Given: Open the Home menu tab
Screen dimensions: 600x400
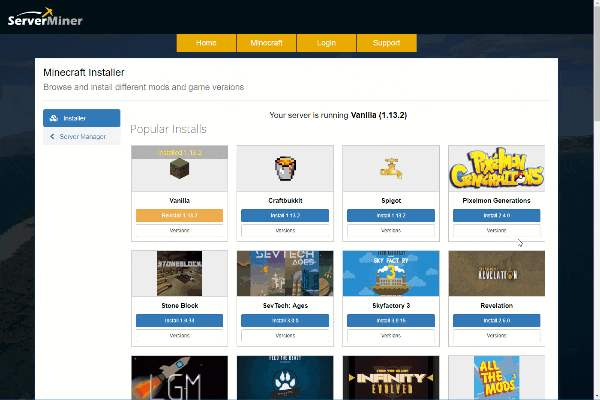Looking at the screenshot, I should click(206, 43).
